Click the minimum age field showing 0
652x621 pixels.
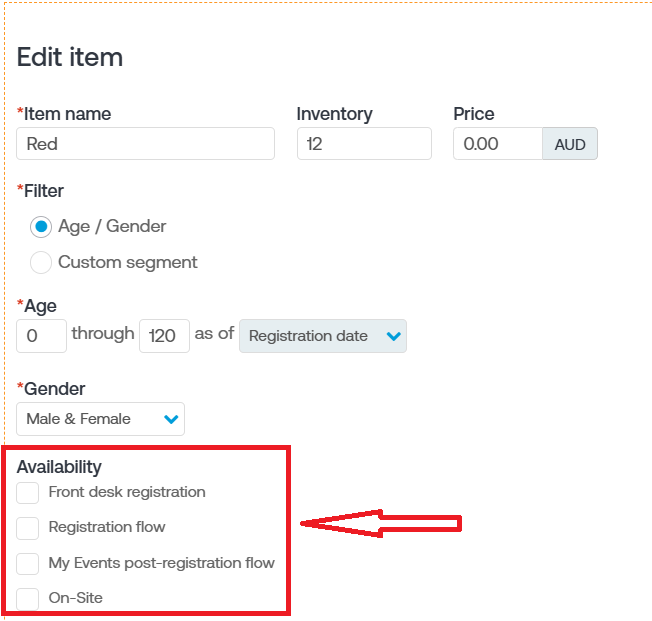(41, 336)
